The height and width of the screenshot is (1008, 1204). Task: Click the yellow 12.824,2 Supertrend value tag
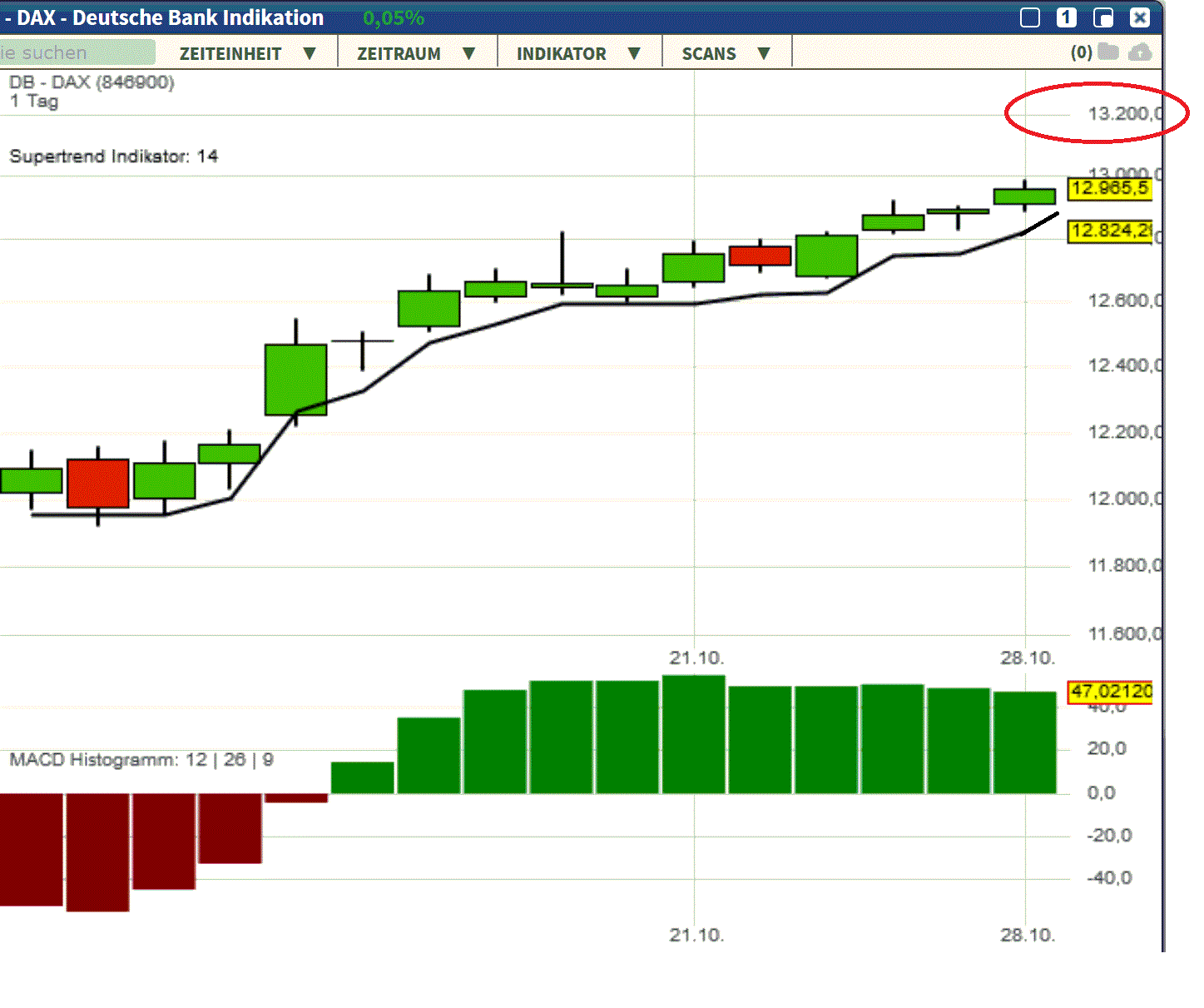tap(1110, 231)
